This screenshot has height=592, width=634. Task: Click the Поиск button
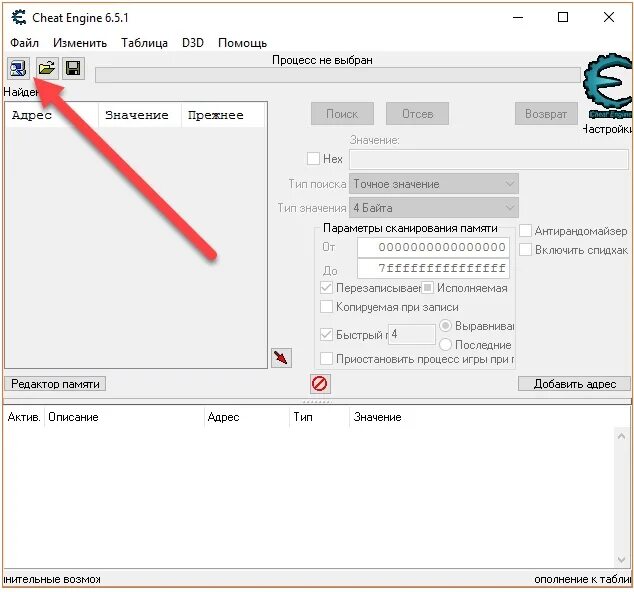(x=342, y=114)
